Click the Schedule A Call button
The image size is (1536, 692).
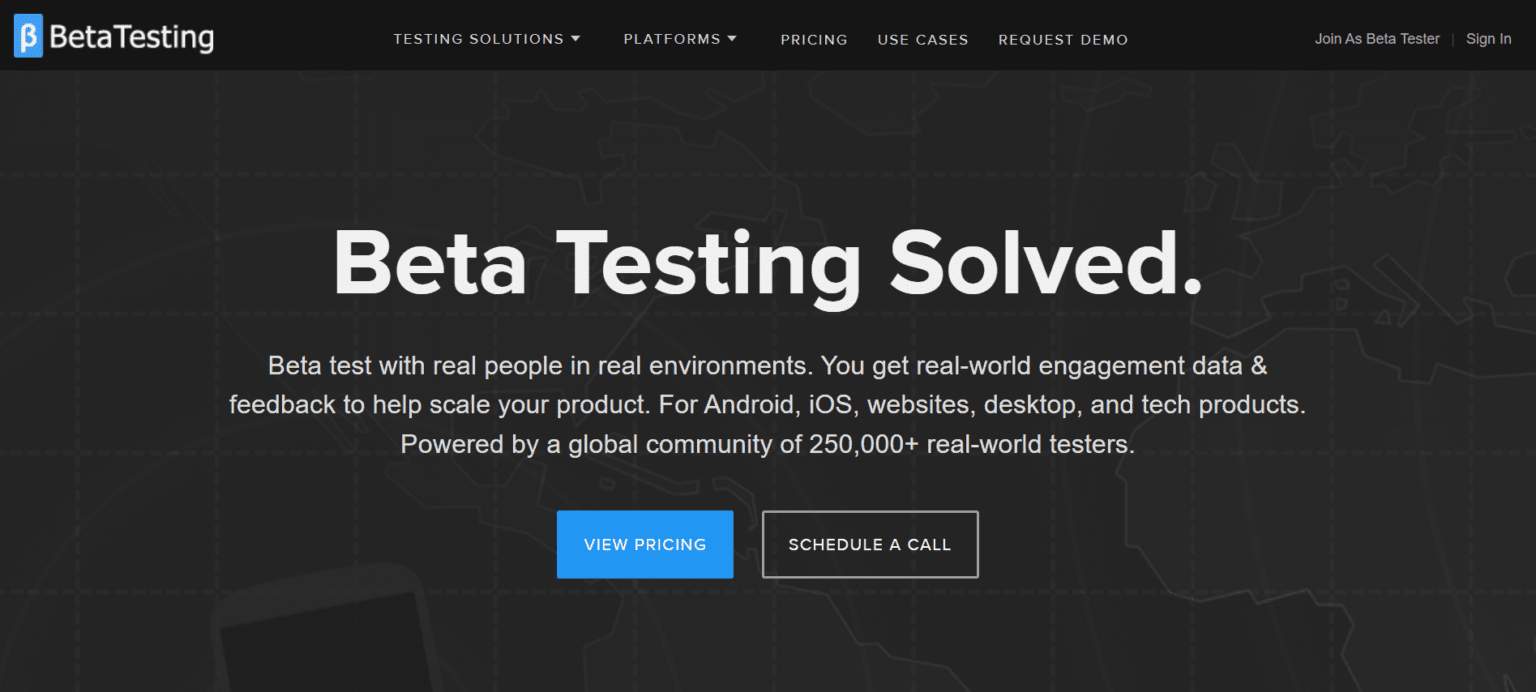point(869,544)
